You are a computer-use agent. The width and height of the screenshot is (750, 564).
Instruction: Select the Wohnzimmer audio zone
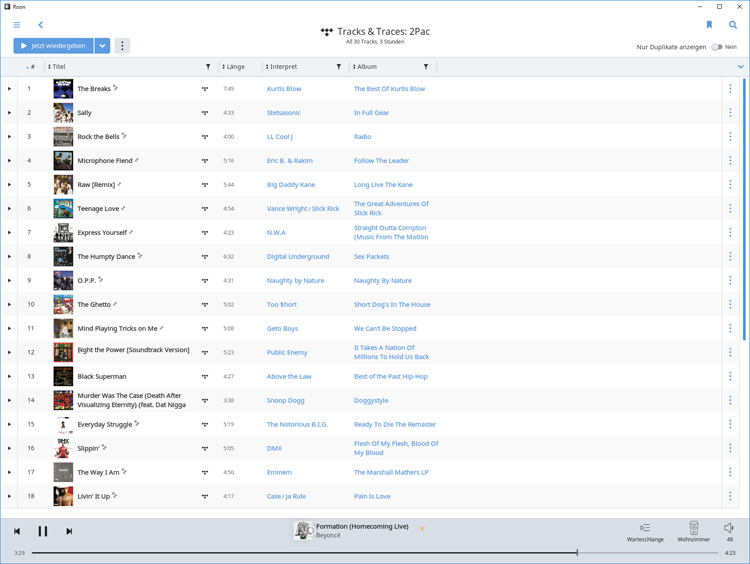[x=694, y=531]
